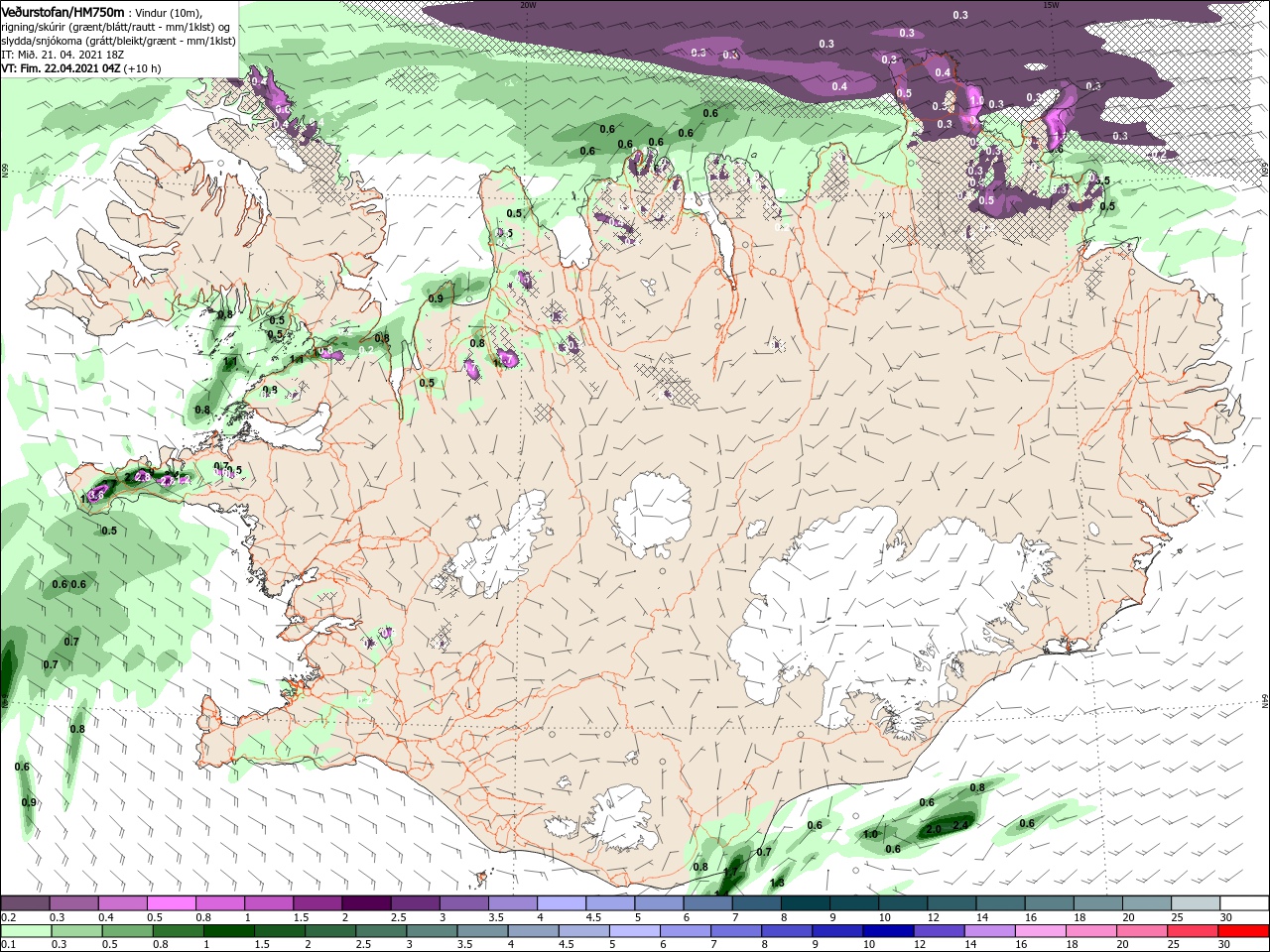
Task: Click the 2.4 precipitation value offshore
Action: point(959,825)
